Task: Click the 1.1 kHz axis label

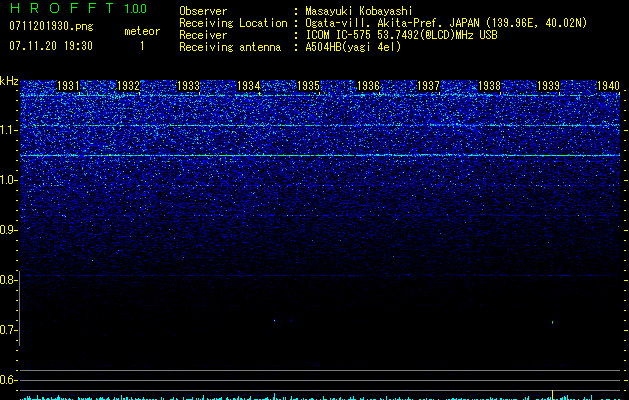Action: click(8, 130)
